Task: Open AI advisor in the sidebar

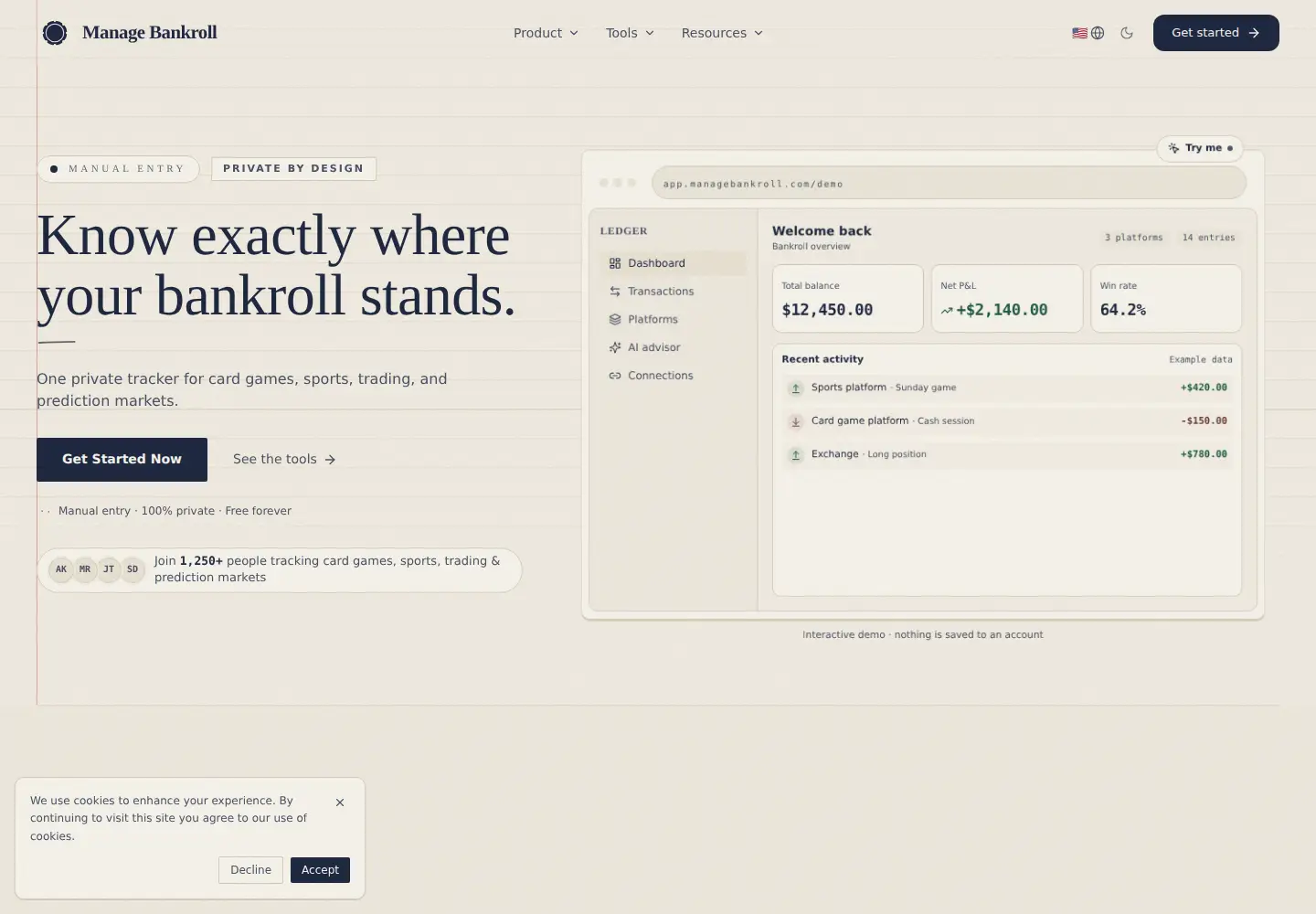Action: pyautogui.click(x=674, y=347)
